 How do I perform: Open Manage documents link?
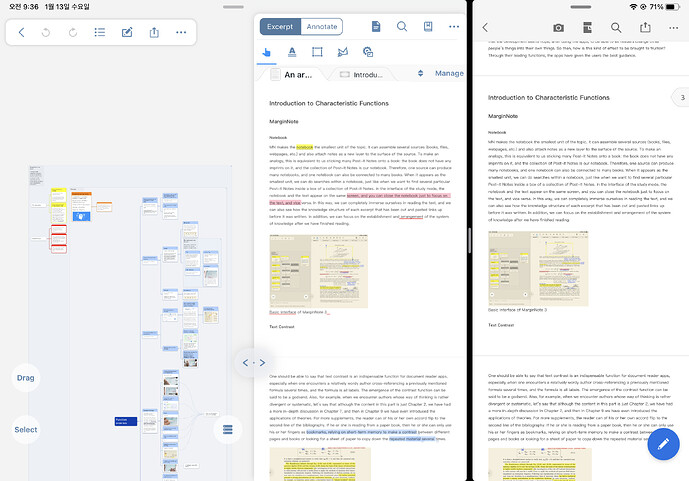click(449, 73)
